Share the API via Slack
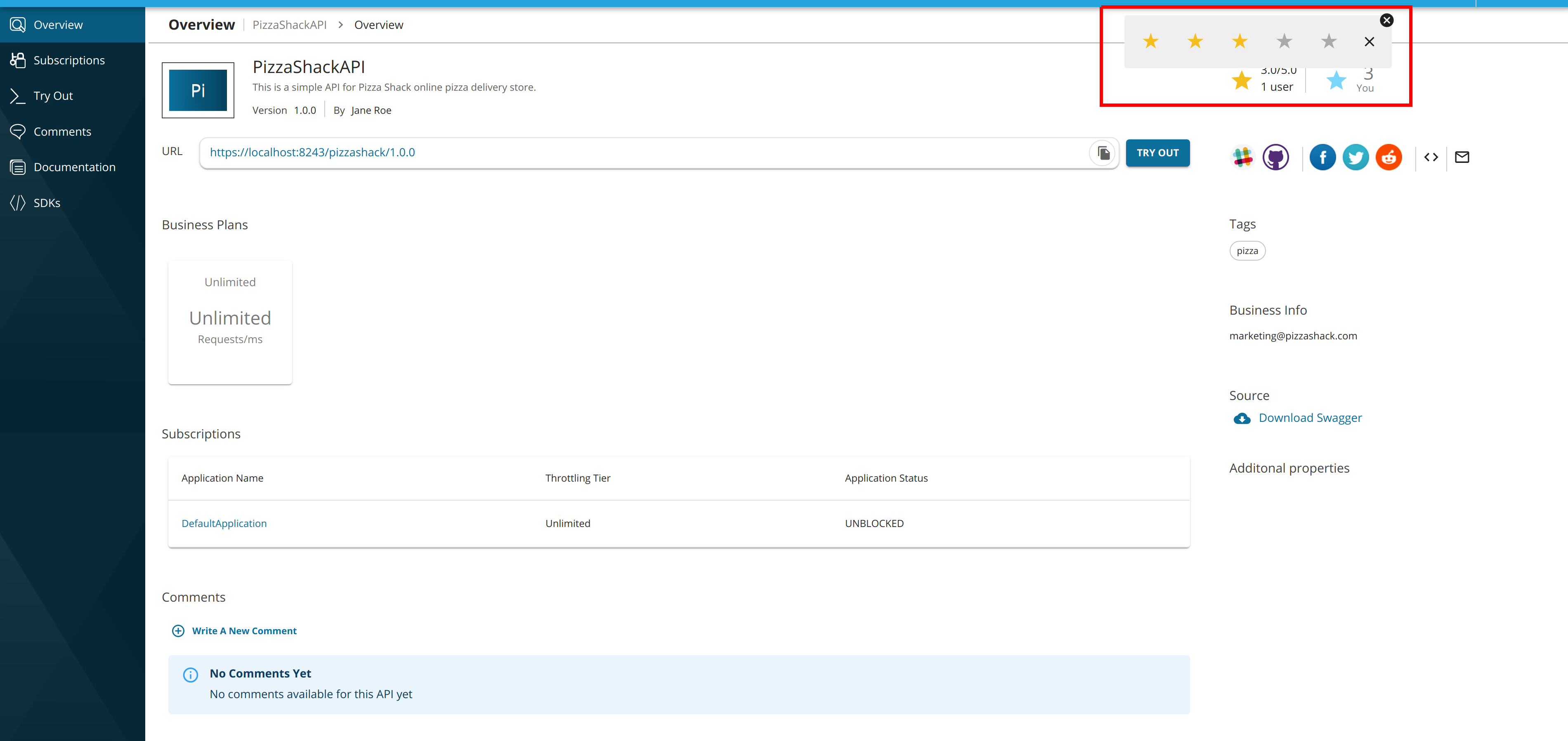Viewport: 1568px width, 741px height. click(1242, 157)
